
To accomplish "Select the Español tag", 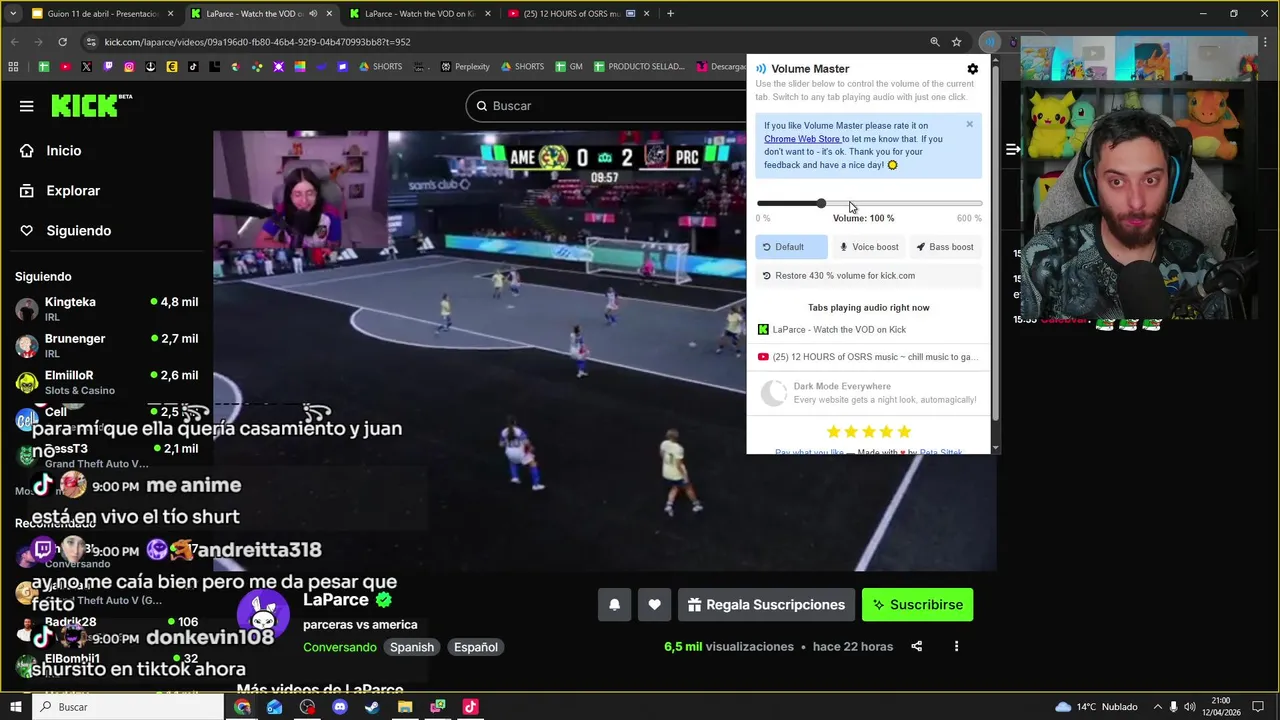I will pos(476,647).
